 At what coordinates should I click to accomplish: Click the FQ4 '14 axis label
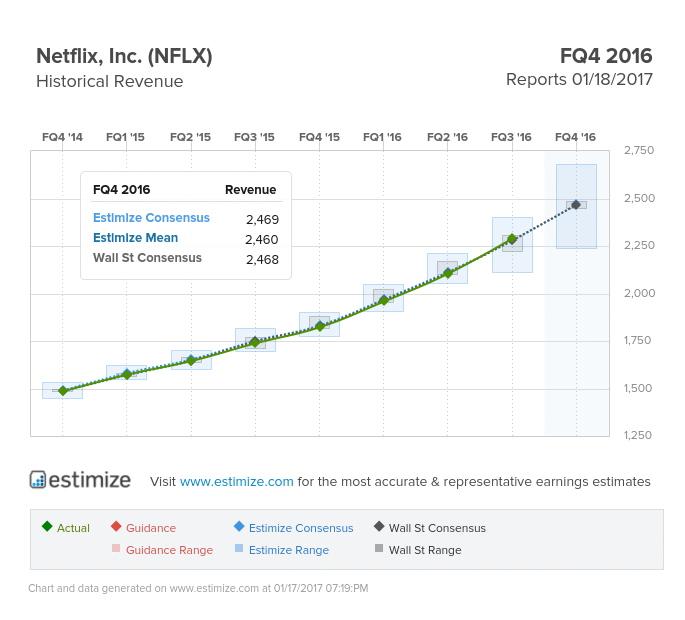click(x=62, y=137)
